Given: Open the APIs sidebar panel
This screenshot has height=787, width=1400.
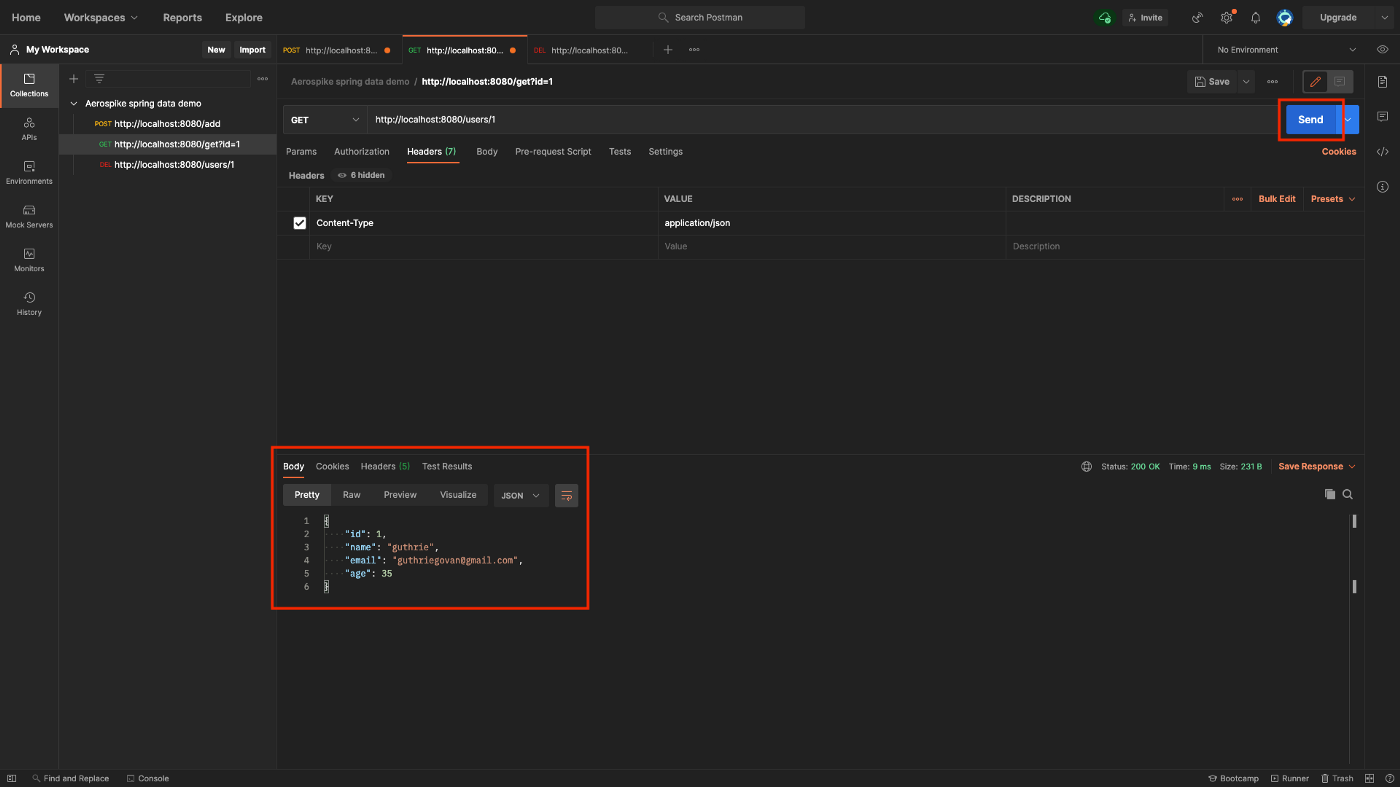Looking at the screenshot, I should click(29, 128).
